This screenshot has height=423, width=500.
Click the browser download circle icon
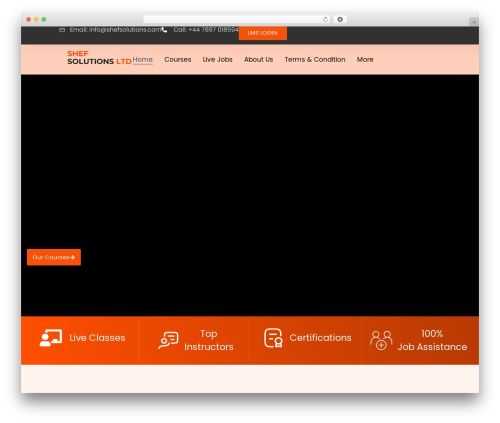point(340,20)
